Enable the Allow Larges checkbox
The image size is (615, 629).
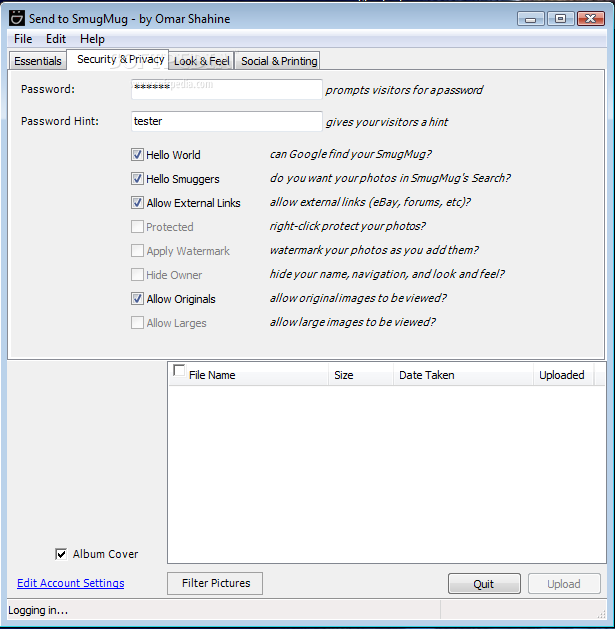click(137, 323)
